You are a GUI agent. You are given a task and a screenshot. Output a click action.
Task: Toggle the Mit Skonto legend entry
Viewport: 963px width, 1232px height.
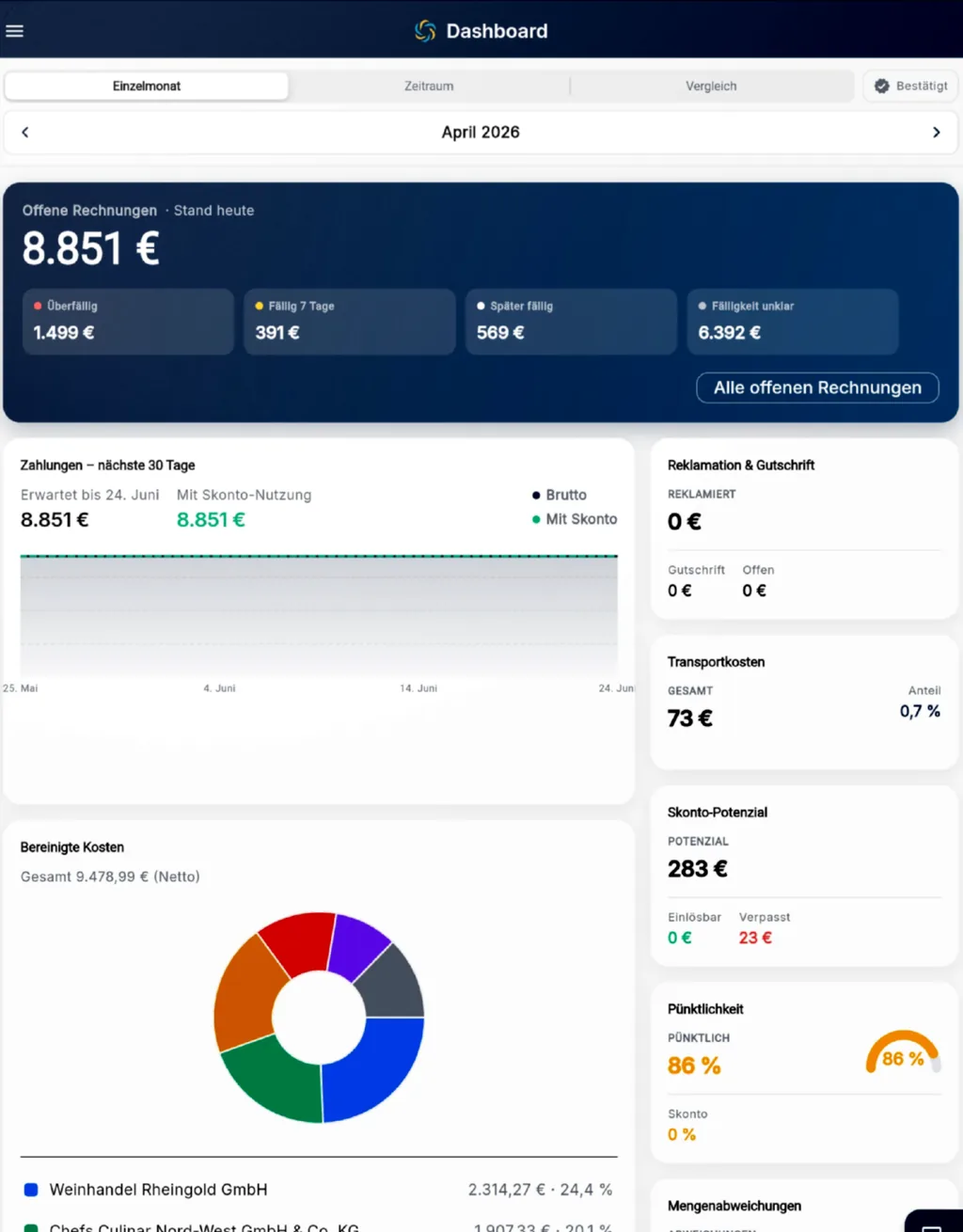[x=575, y=519]
